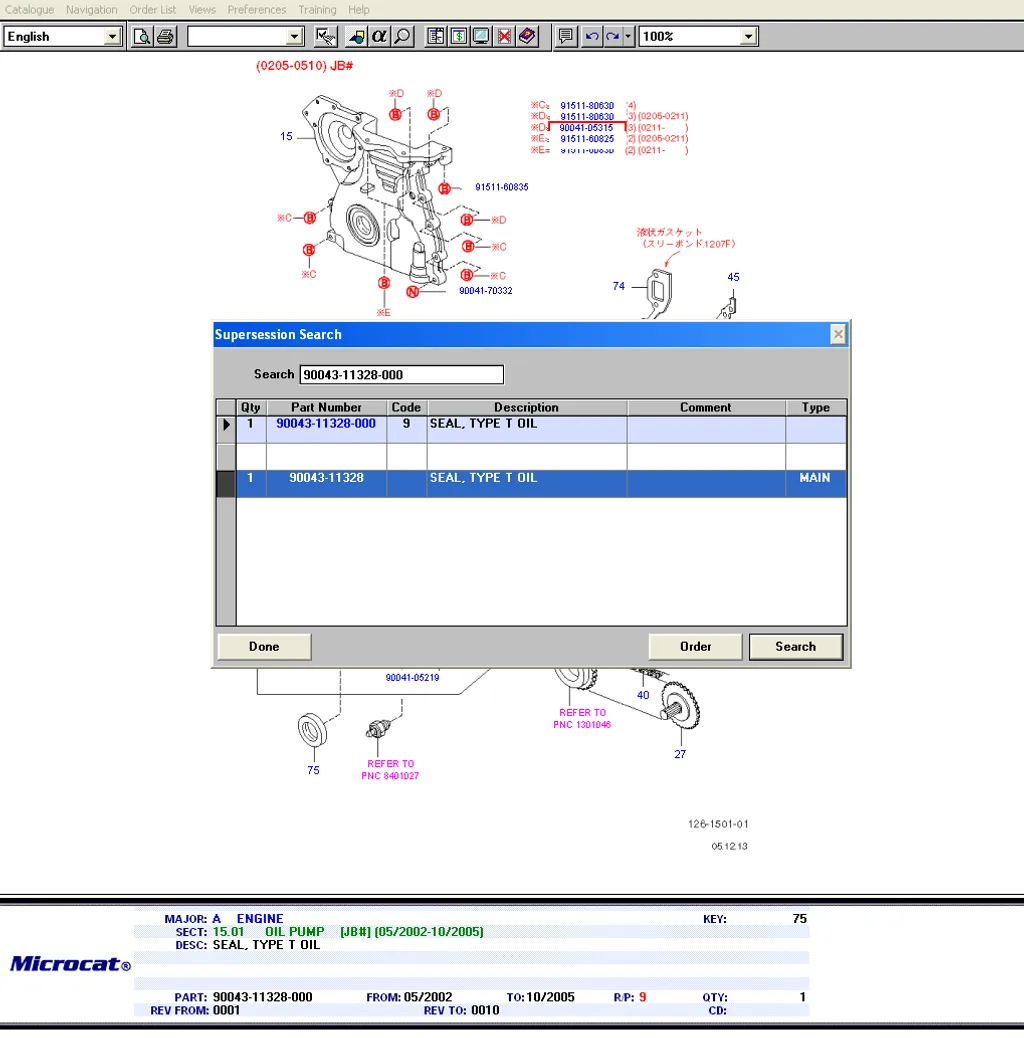Click the monitor screen toolbar icon
Screen dimensions: 1024x1038
coord(481,36)
